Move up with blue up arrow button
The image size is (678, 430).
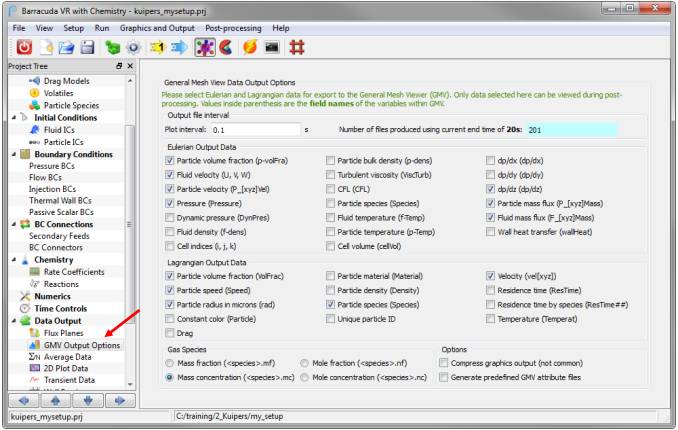click(55, 400)
